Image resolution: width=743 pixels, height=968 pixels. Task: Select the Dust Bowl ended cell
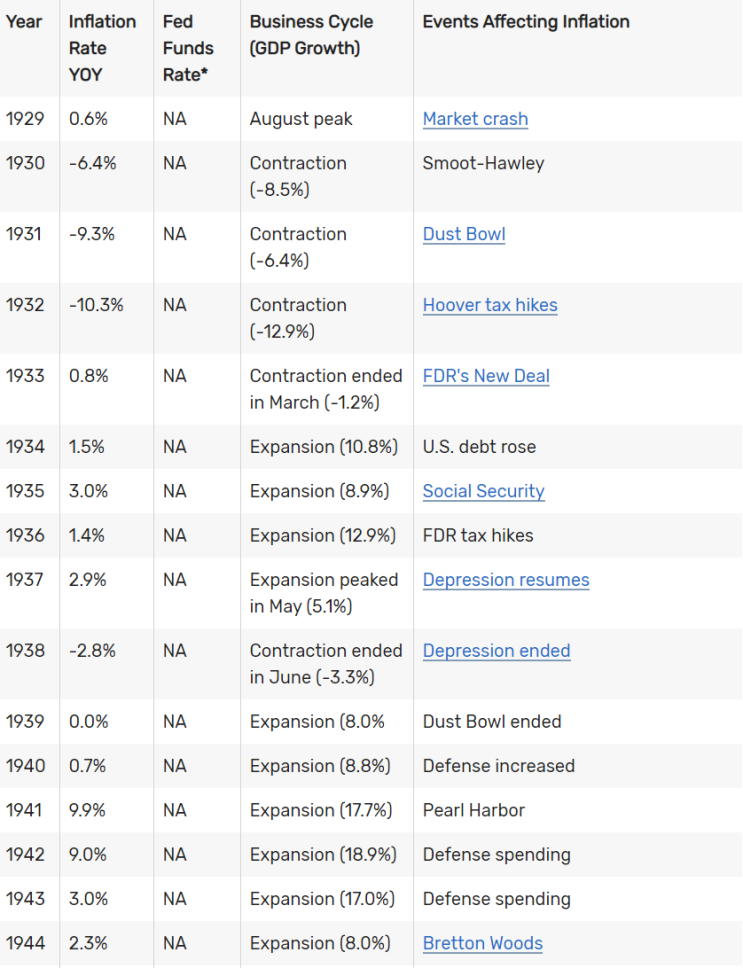pyautogui.click(x=492, y=722)
